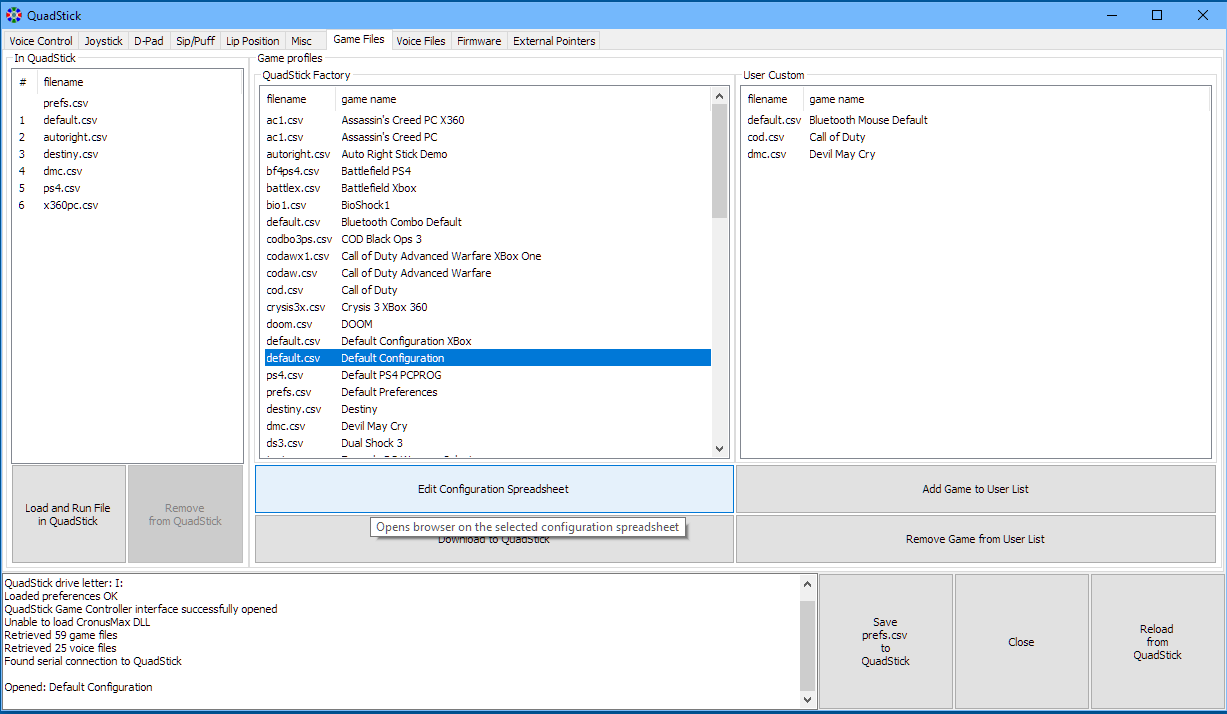
Task: Select DOOM profile in factory list
Action: coord(487,324)
